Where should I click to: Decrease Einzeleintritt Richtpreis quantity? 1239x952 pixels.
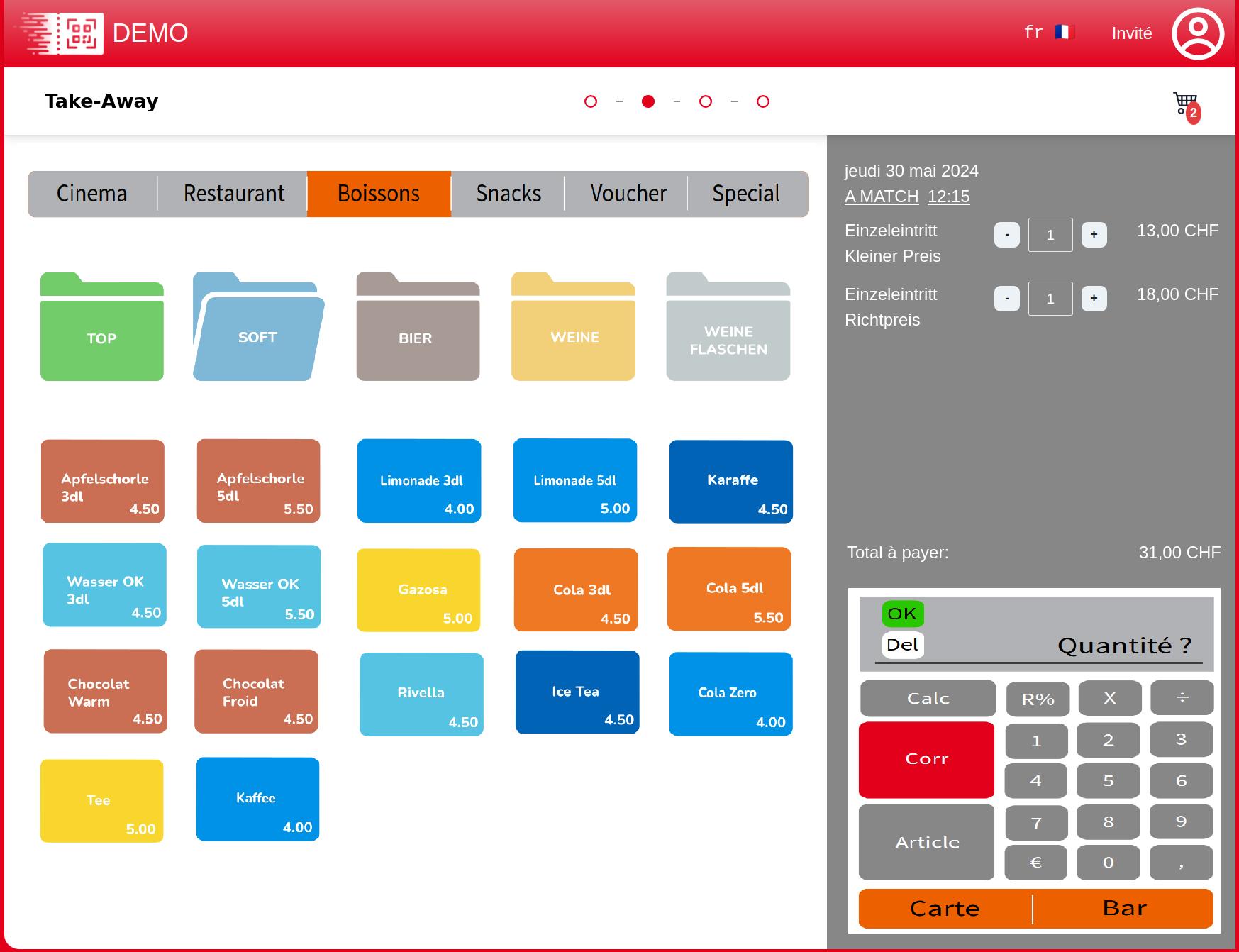[1006, 299]
